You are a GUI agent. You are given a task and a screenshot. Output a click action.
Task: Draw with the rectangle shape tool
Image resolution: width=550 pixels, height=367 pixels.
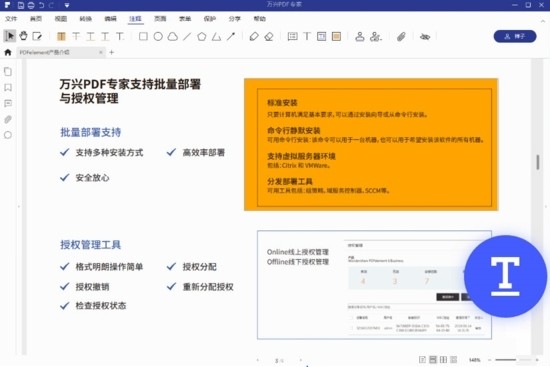[x=143, y=36]
